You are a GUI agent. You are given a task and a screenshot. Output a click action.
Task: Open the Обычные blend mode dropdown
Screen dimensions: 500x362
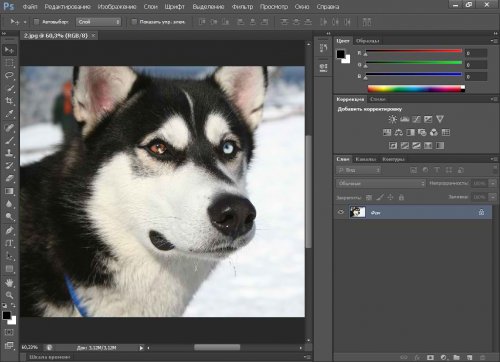pyautogui.click(x=381, y=183)
